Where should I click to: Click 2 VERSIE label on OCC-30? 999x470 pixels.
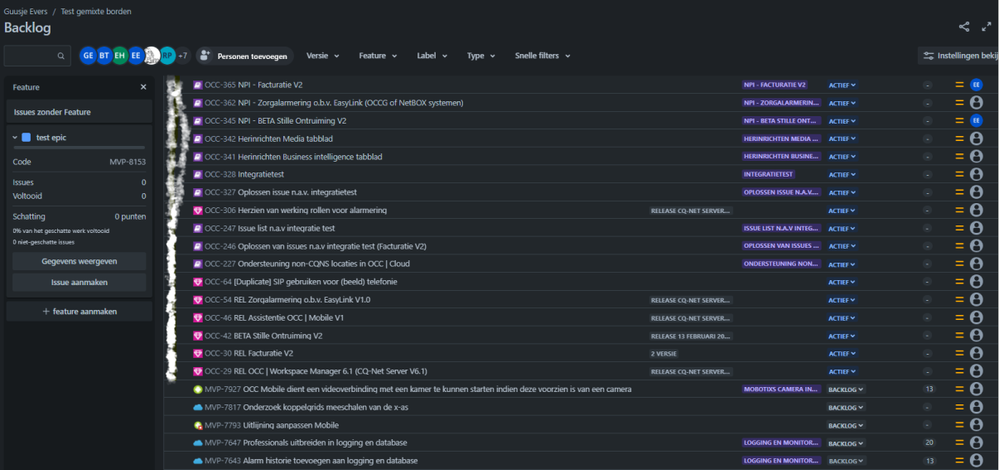(664, 353)
